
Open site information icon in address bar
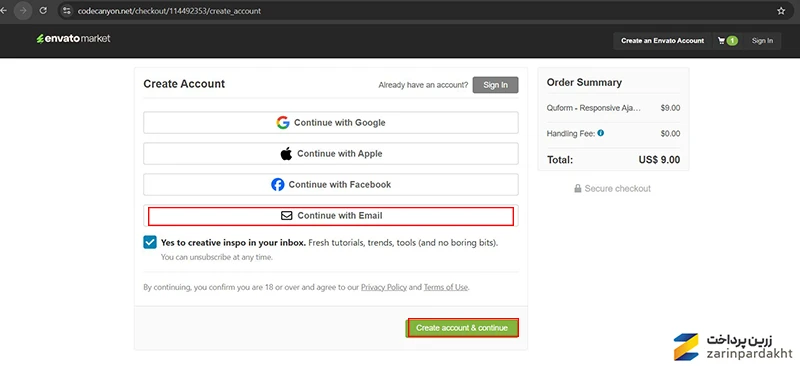(66, 11)
